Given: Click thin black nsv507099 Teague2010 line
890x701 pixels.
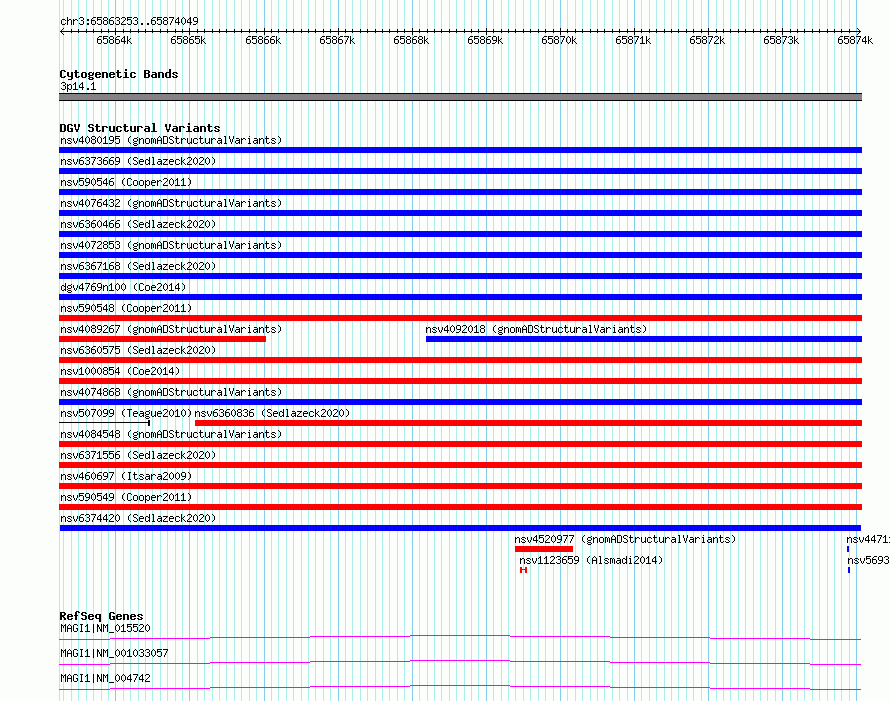Looking at the screenshot, I should [x=104, y=423].
